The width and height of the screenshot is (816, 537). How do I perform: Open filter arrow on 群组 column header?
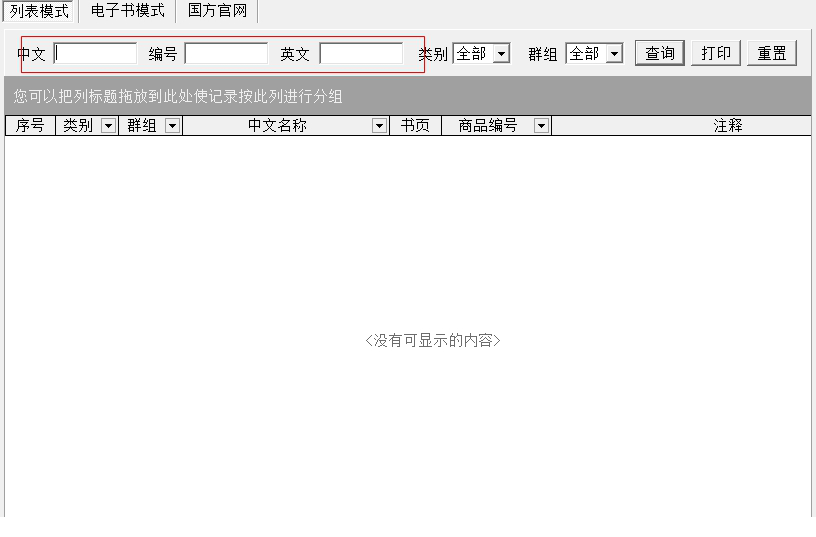[172, 125]
